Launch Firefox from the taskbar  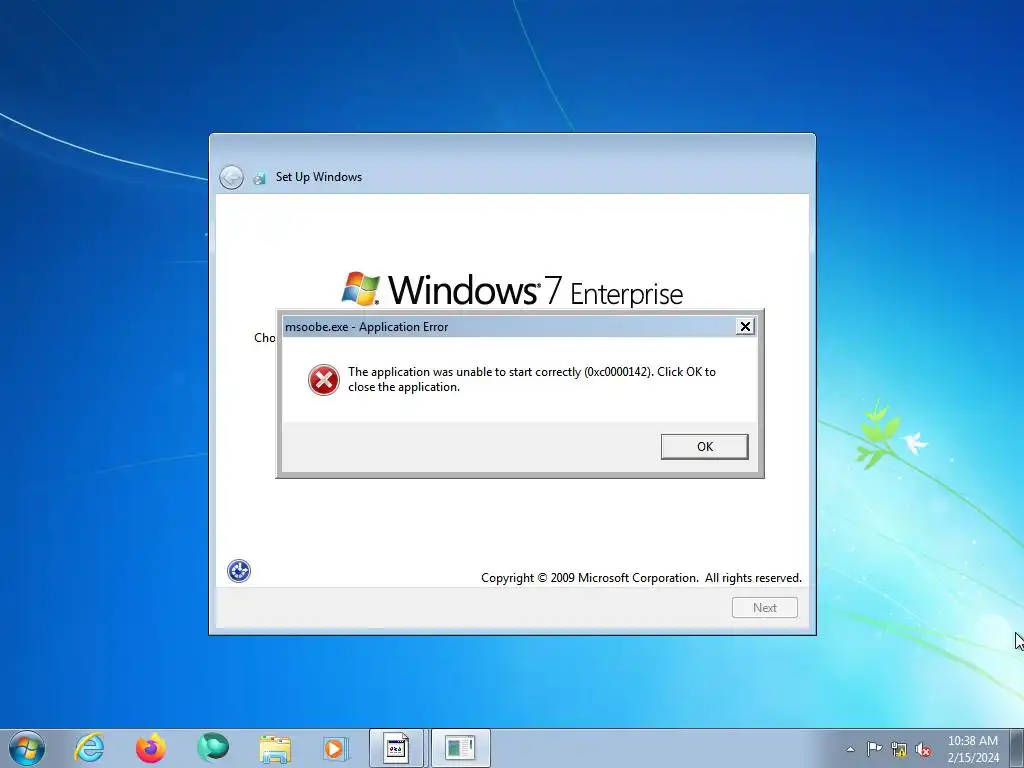click(x=151, y=748)
